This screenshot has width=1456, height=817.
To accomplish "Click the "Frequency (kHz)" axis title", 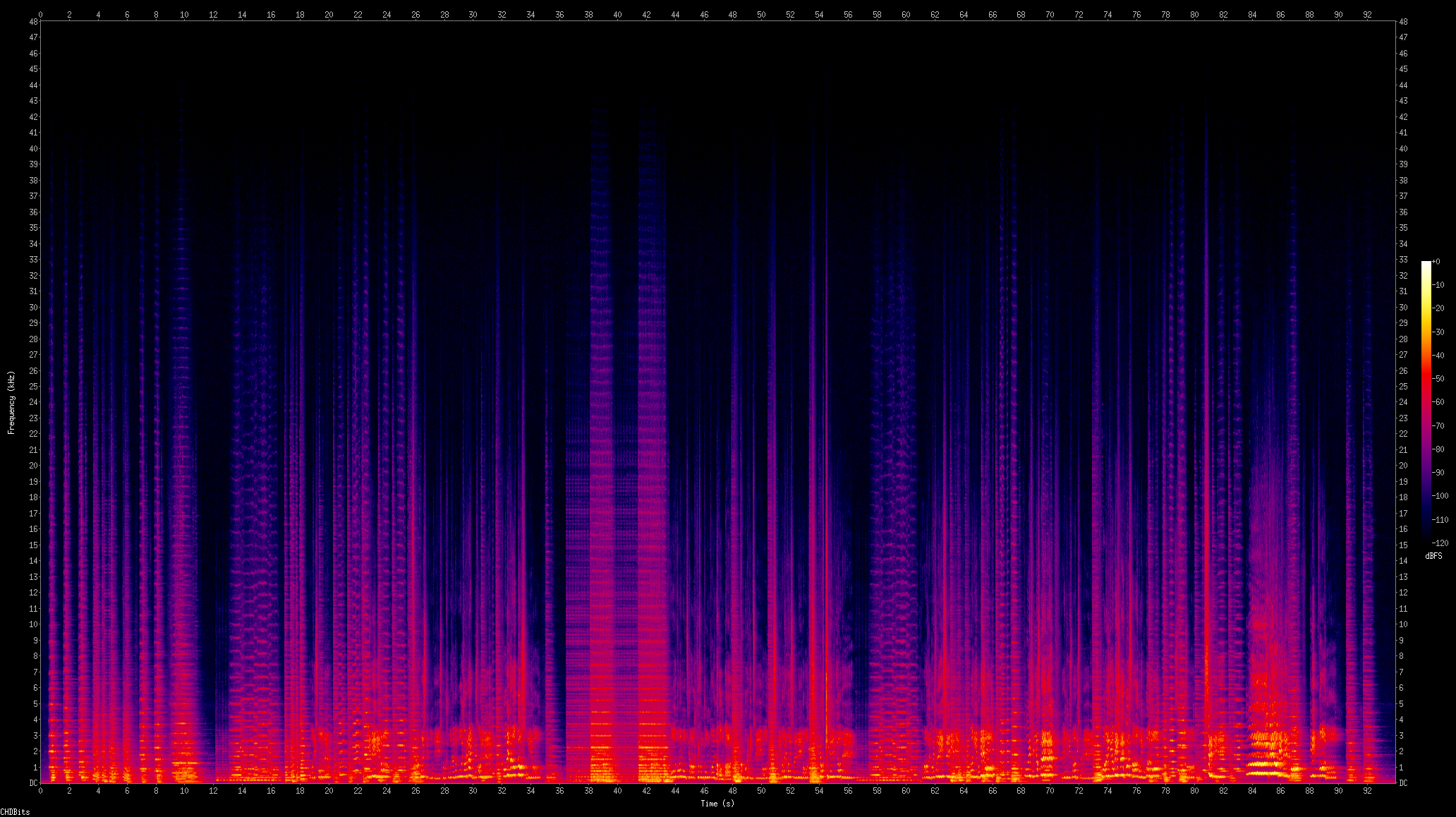I will pyautogui.click(x=11, y=402).
